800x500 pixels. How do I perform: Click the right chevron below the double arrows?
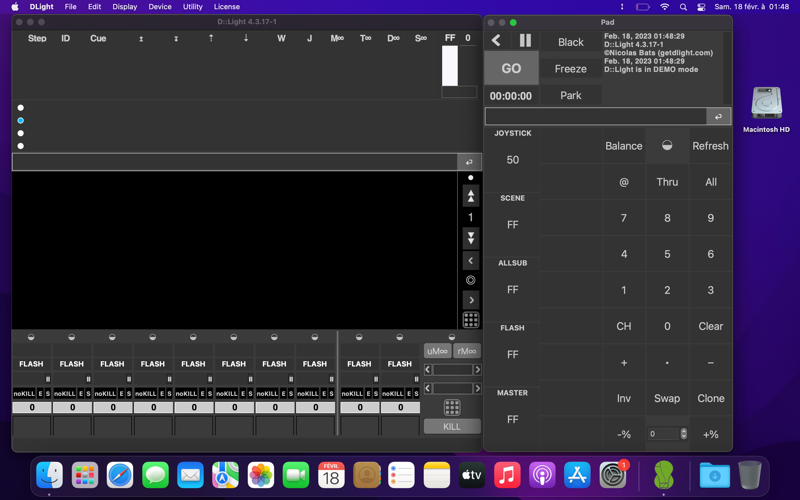tap(470, 300)
